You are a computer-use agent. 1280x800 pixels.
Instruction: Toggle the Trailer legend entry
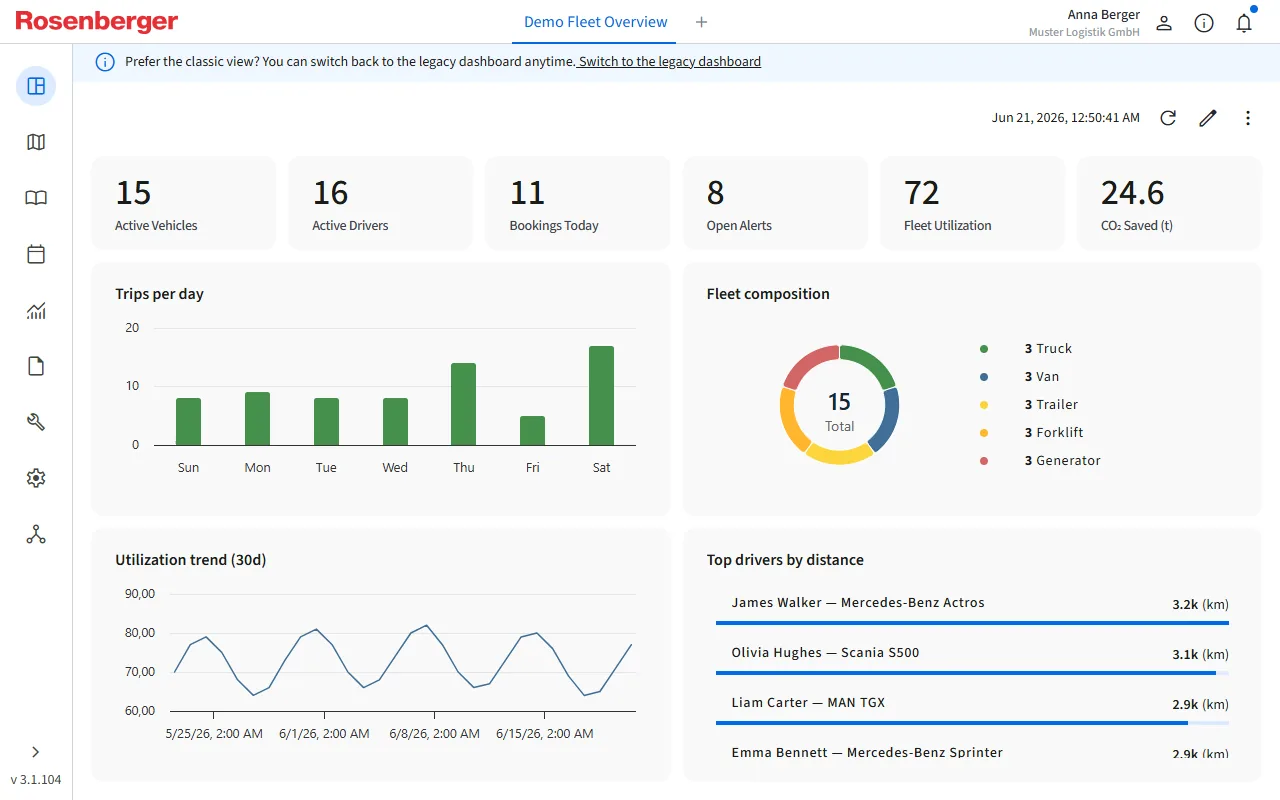(1029, 405)
